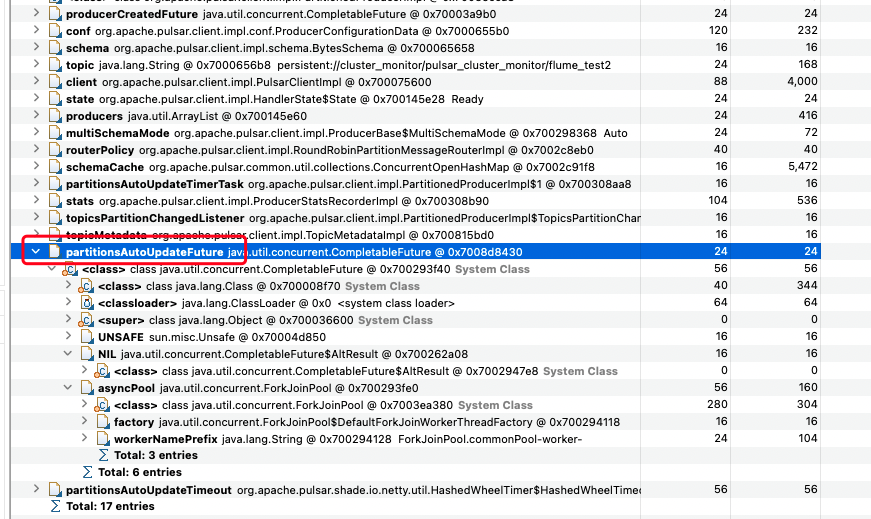
Task: Click the <system class loader> label
Action: [x=396, y=303]
